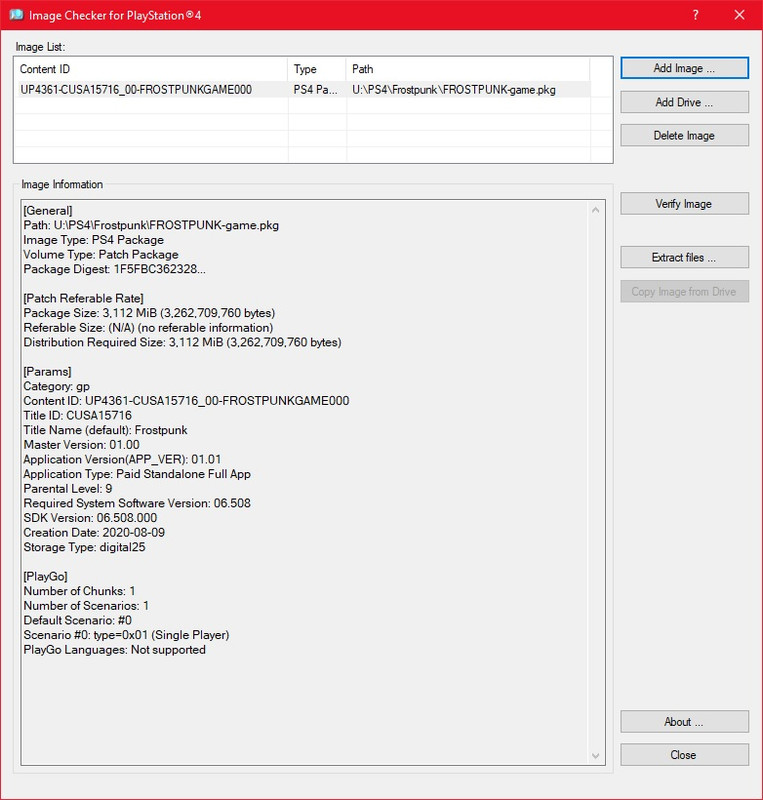Click the PlayGo Languages: Not supported line
Screen dimensions: 763x800
(x=114, y=650)
